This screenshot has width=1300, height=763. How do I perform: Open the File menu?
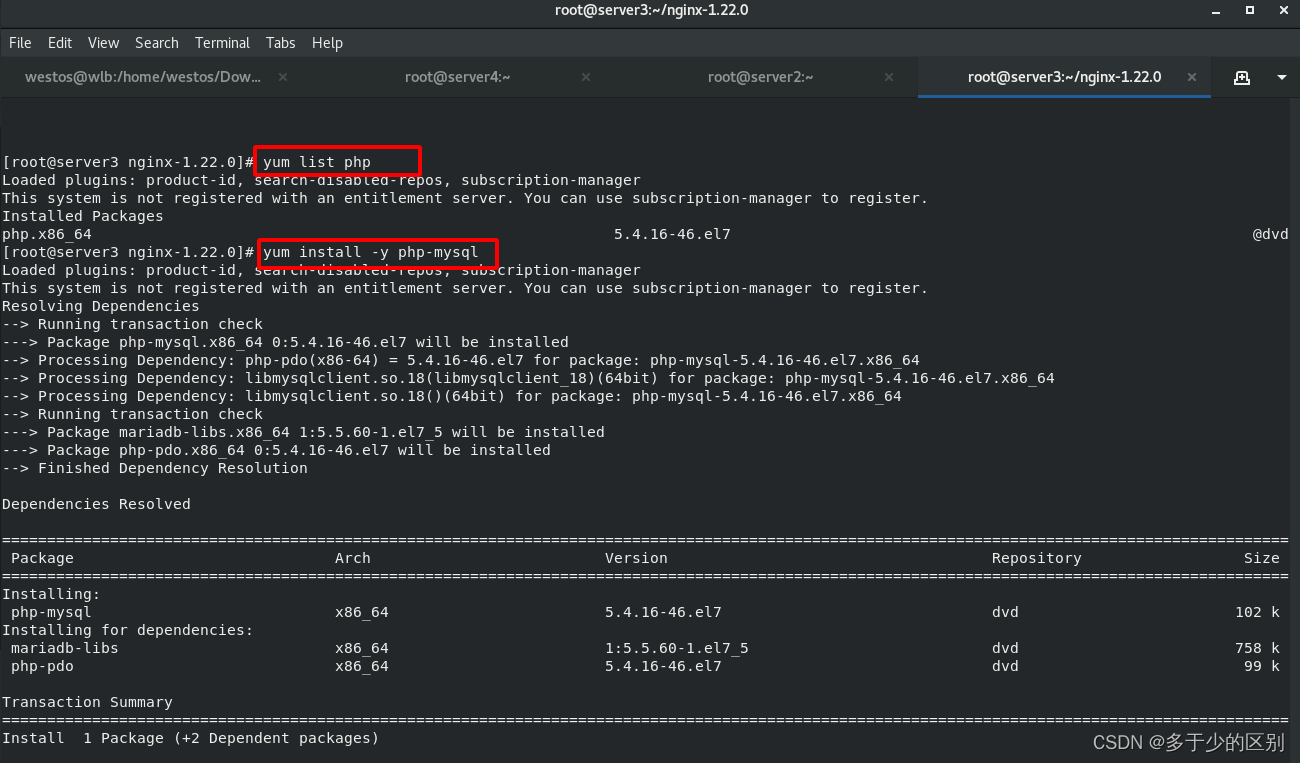pyautogui.click(x=20, y=43)
